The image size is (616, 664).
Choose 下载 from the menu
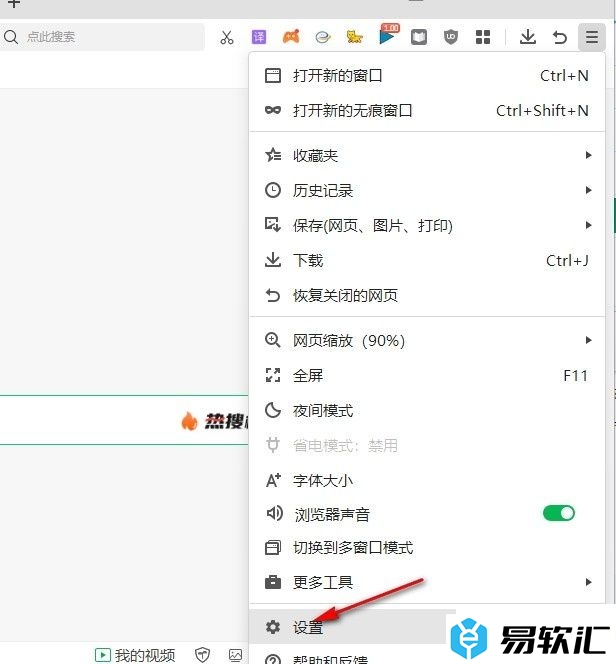click(x=427, y=260)
